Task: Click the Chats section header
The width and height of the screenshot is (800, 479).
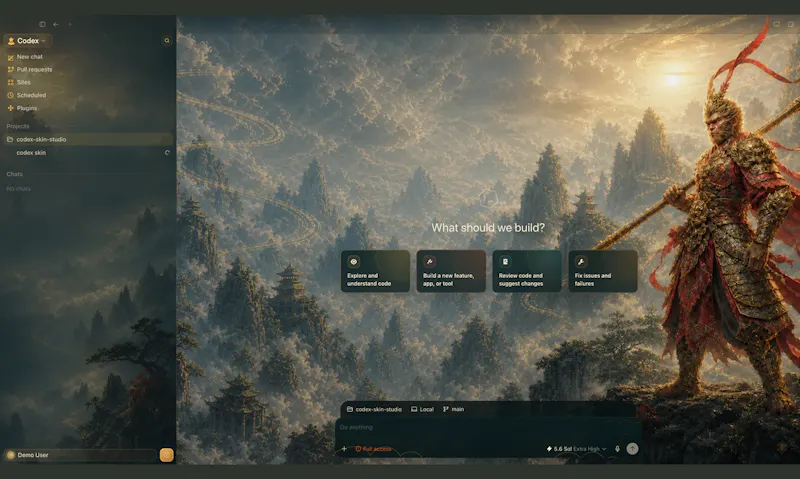Action: pos(14,174)
